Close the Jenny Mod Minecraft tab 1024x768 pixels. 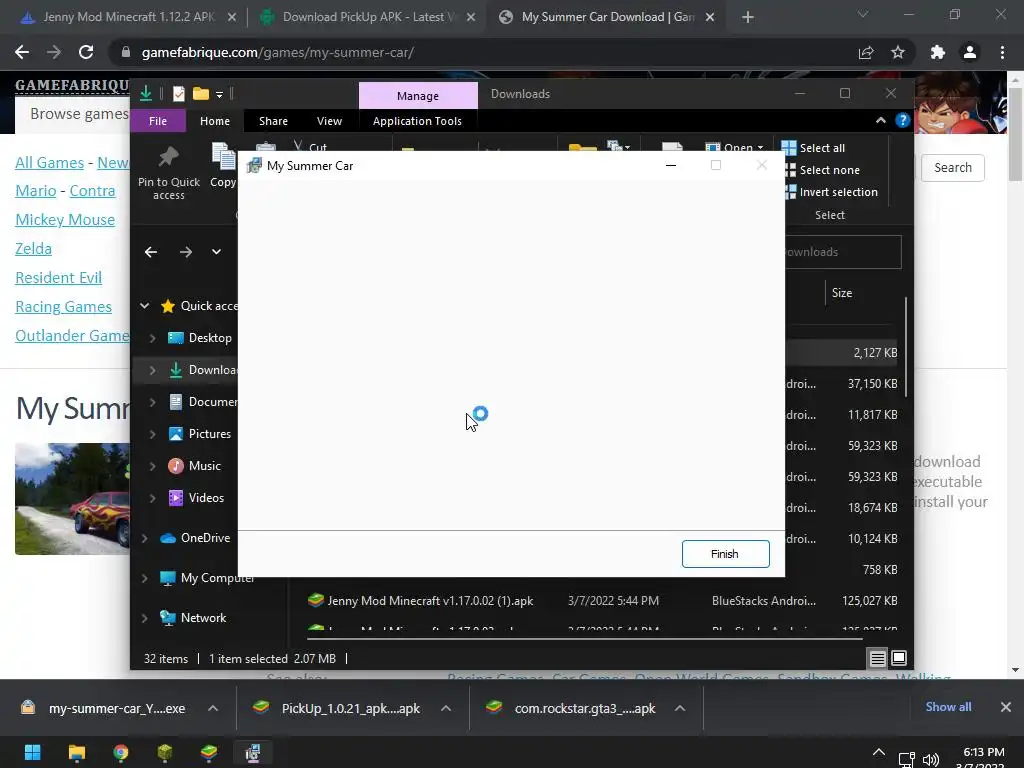click(x=232, y=17)
